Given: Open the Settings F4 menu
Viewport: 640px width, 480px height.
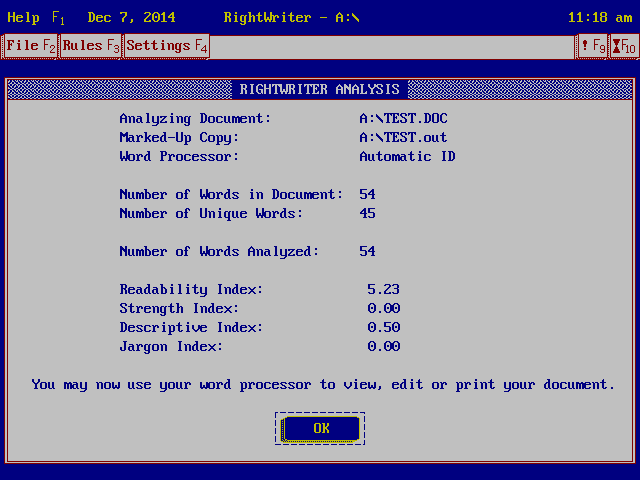Looking at the screenshot, I should coord(167,46).
